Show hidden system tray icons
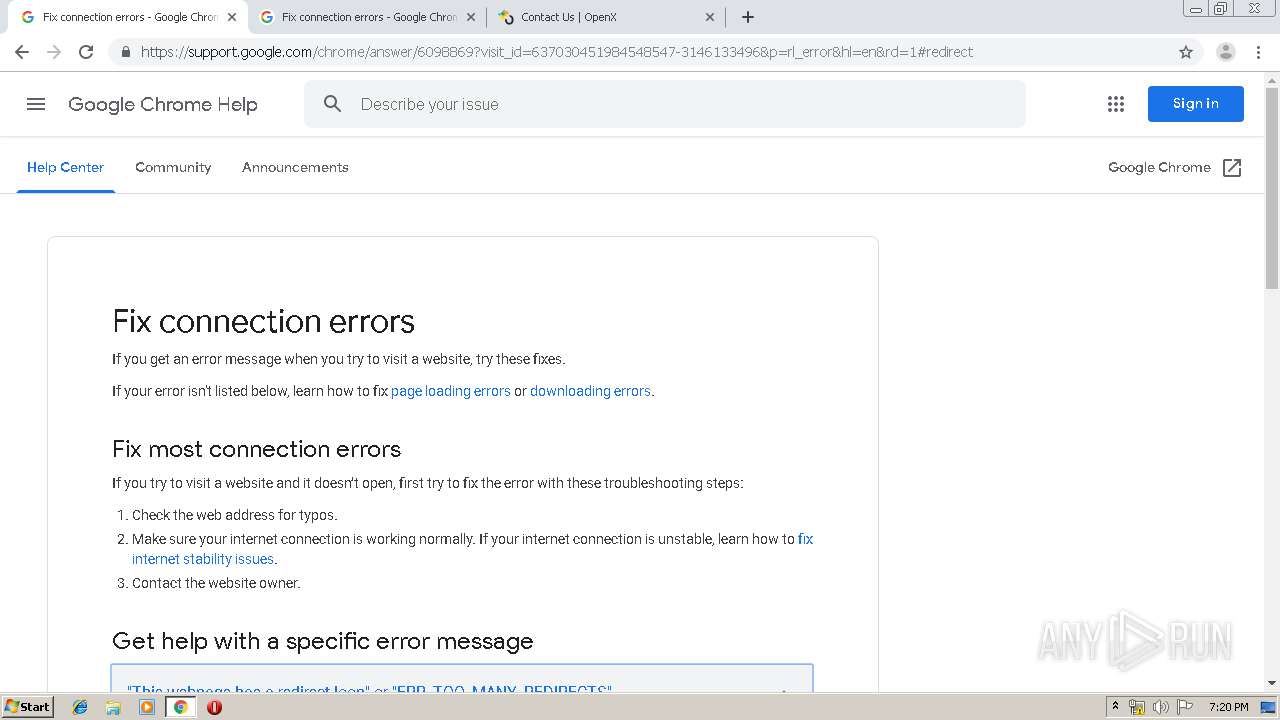Viewport: 1280px width, 720px height. 1115,707
